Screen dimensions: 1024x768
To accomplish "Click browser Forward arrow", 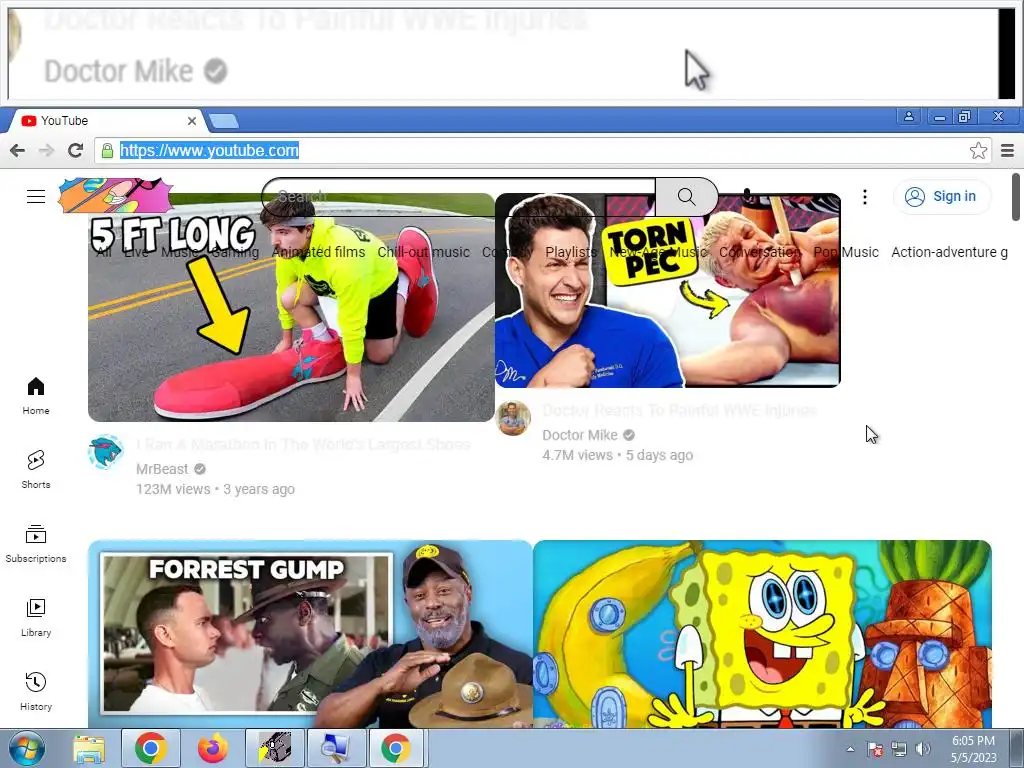I will tap(46, 151).
